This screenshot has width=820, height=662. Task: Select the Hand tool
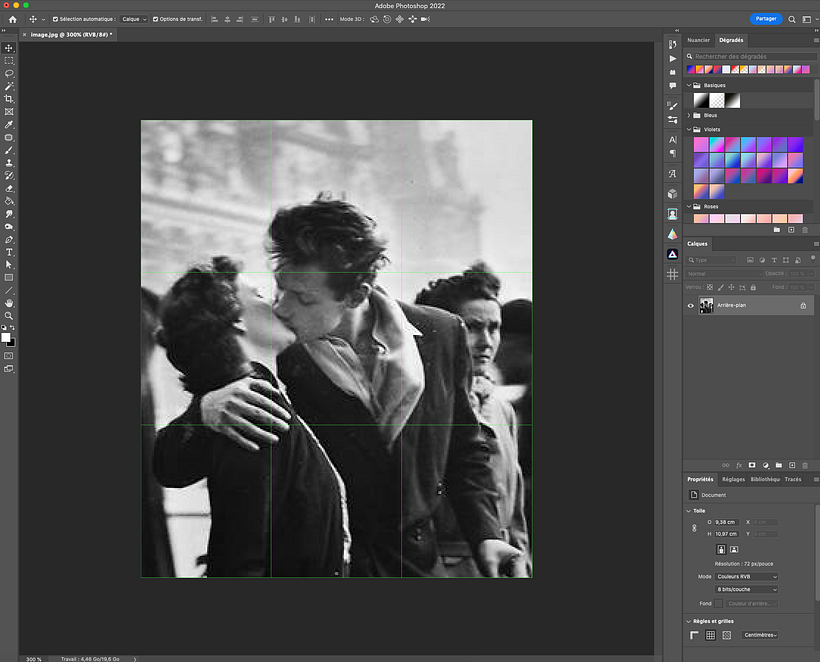(x=9, y=302)
